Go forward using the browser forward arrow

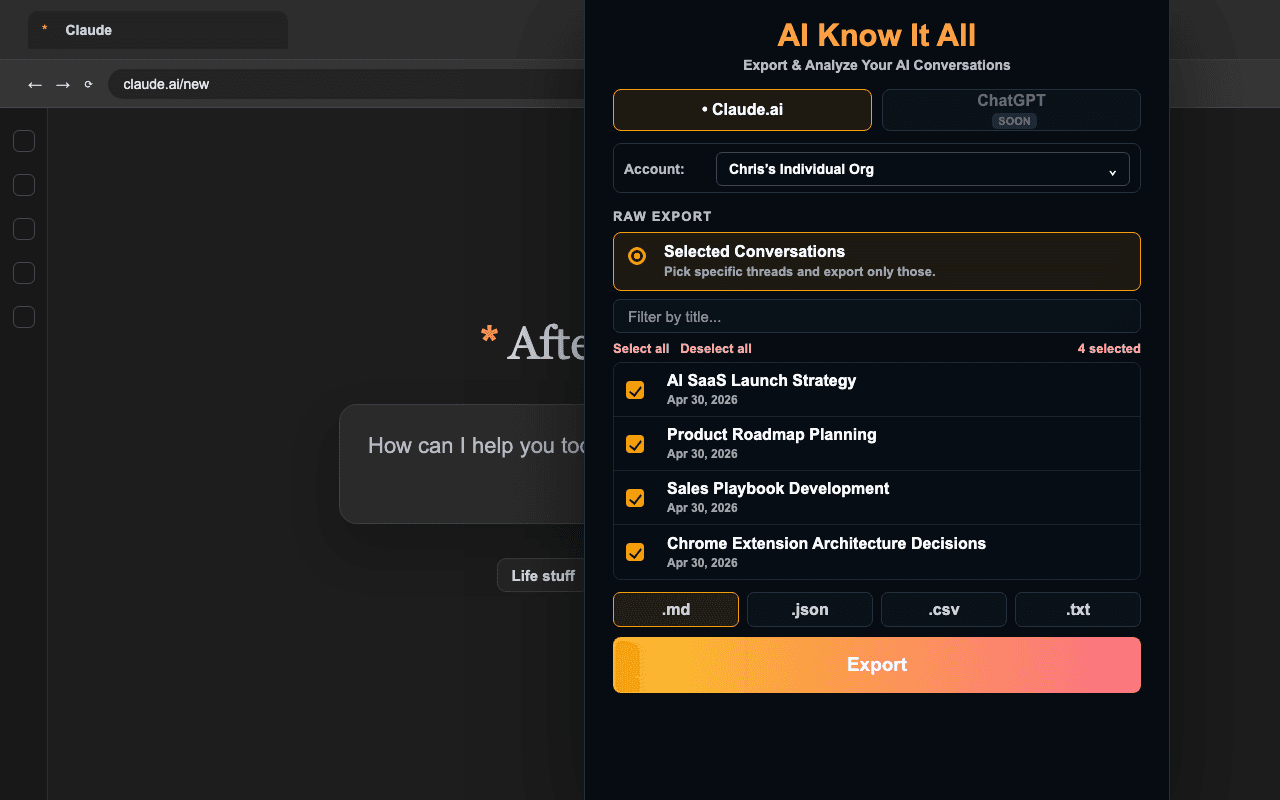point(63,85)
